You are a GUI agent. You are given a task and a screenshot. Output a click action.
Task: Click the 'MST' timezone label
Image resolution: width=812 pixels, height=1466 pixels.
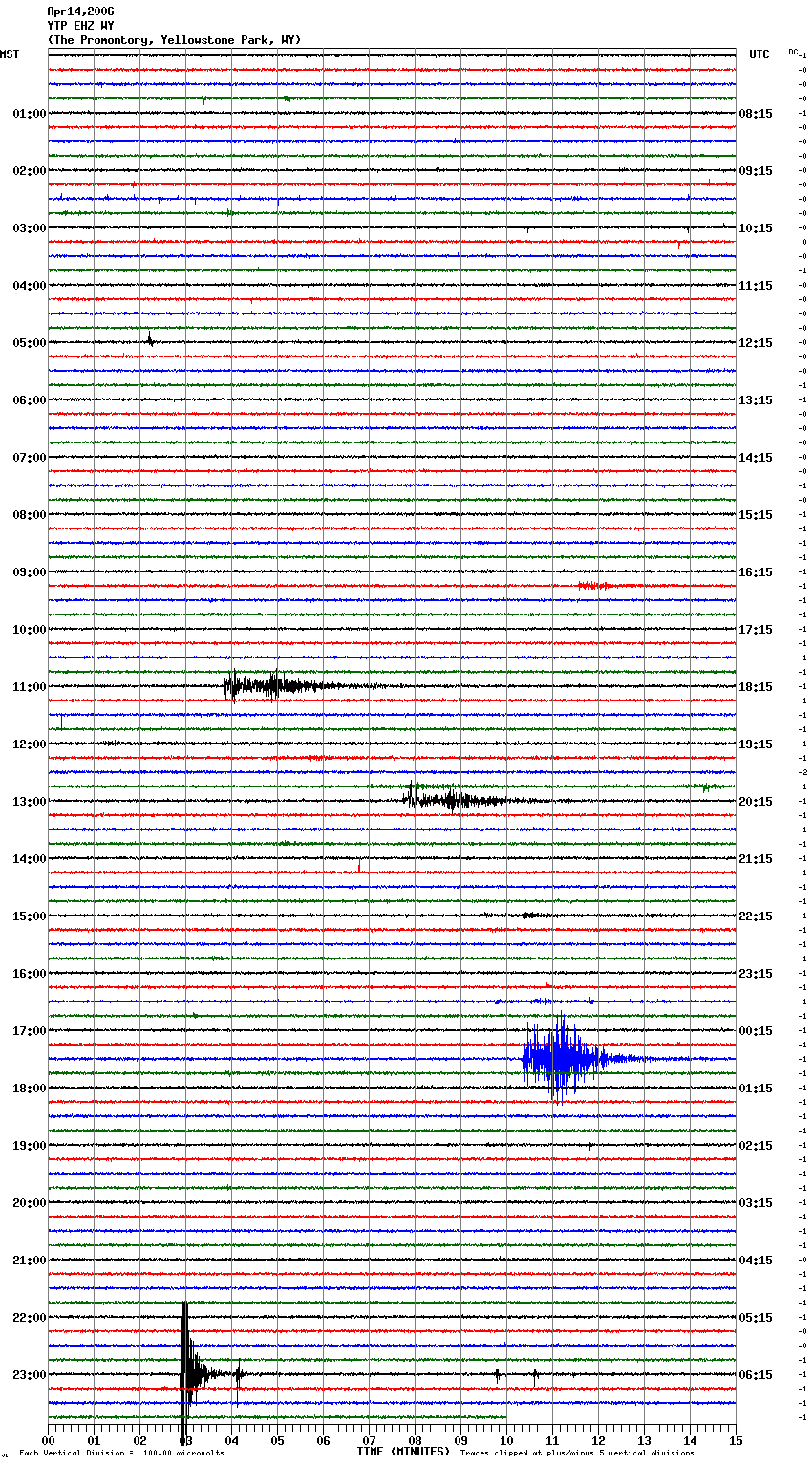[10, 54]
